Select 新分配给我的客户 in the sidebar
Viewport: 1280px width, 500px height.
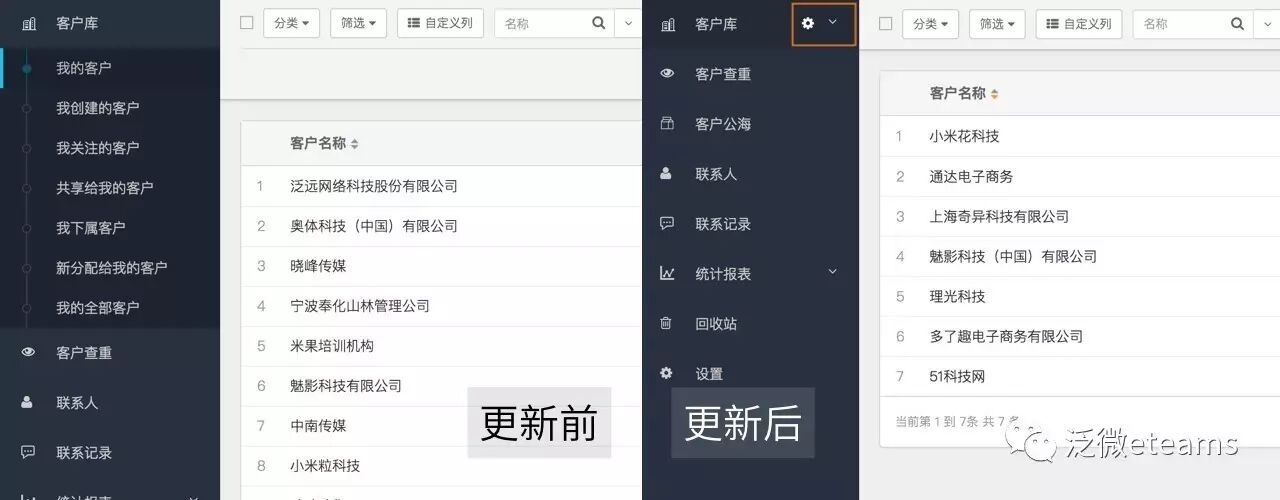point(110,268)
